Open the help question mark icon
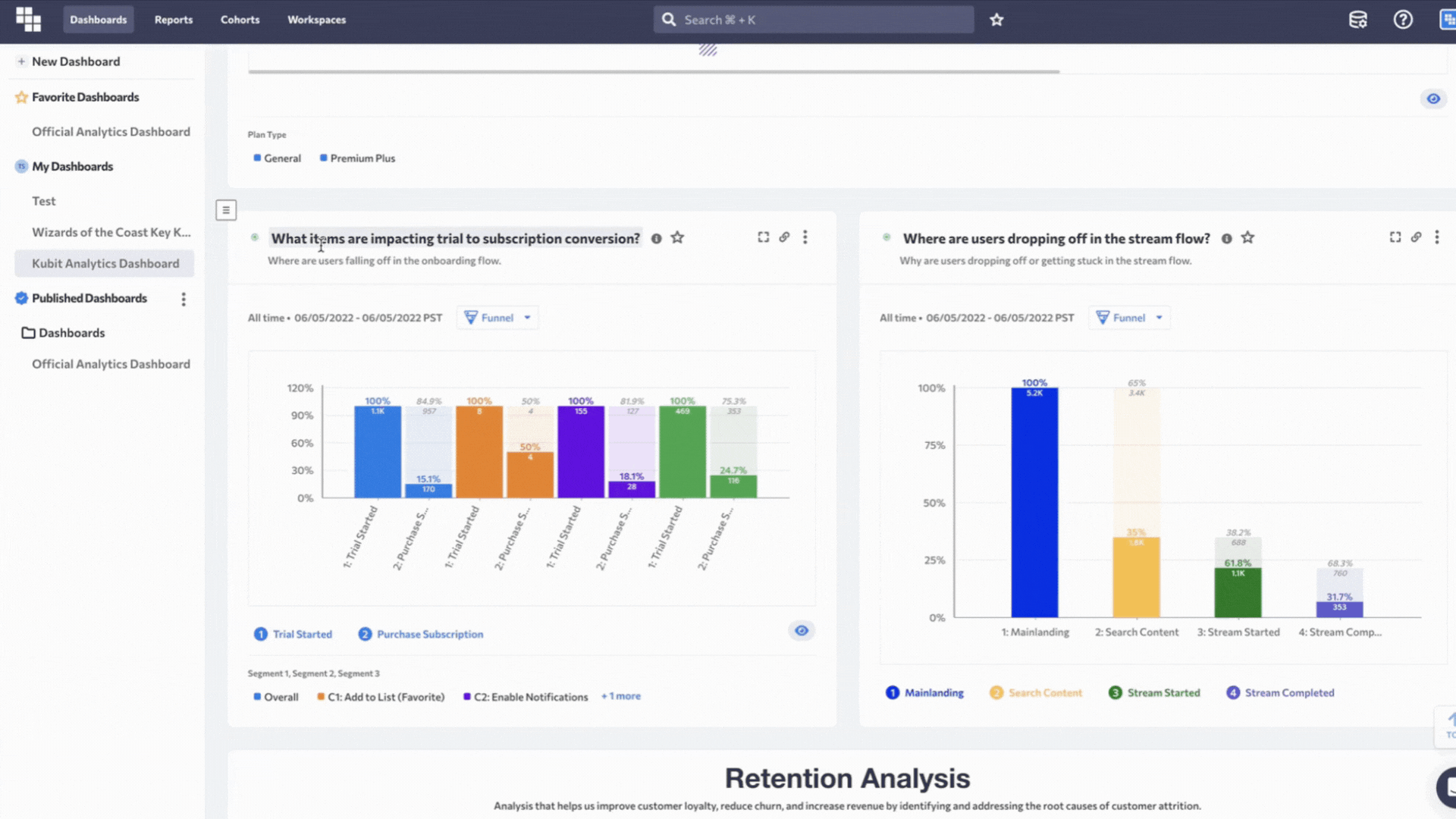 (x=1403, y=20)
